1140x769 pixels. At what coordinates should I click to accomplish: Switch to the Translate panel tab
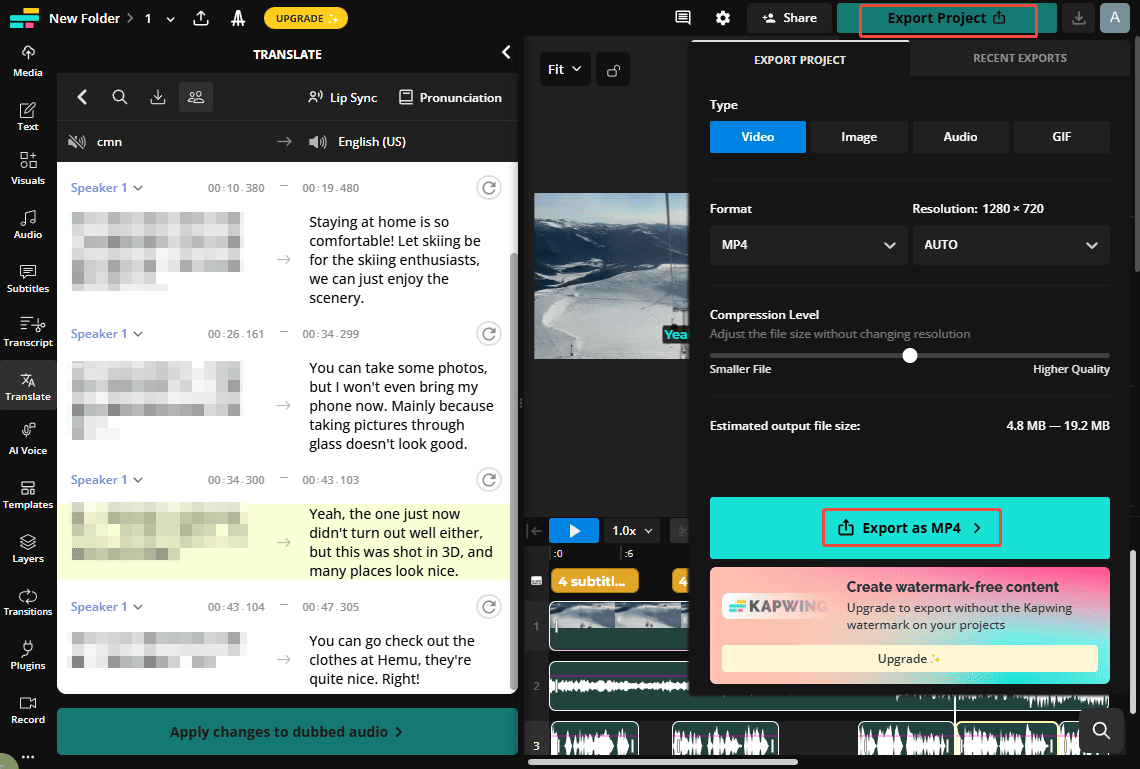click(x=28, y=385)
